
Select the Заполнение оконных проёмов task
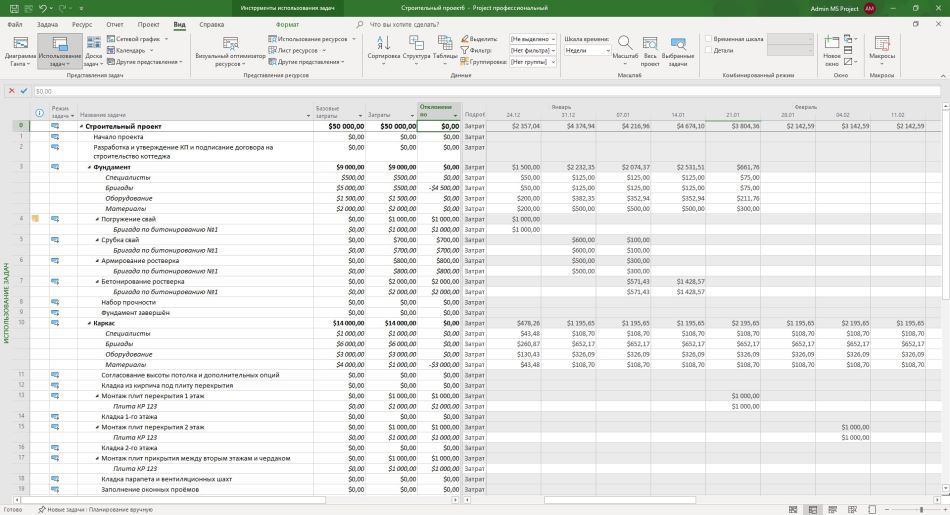[150, 490]
